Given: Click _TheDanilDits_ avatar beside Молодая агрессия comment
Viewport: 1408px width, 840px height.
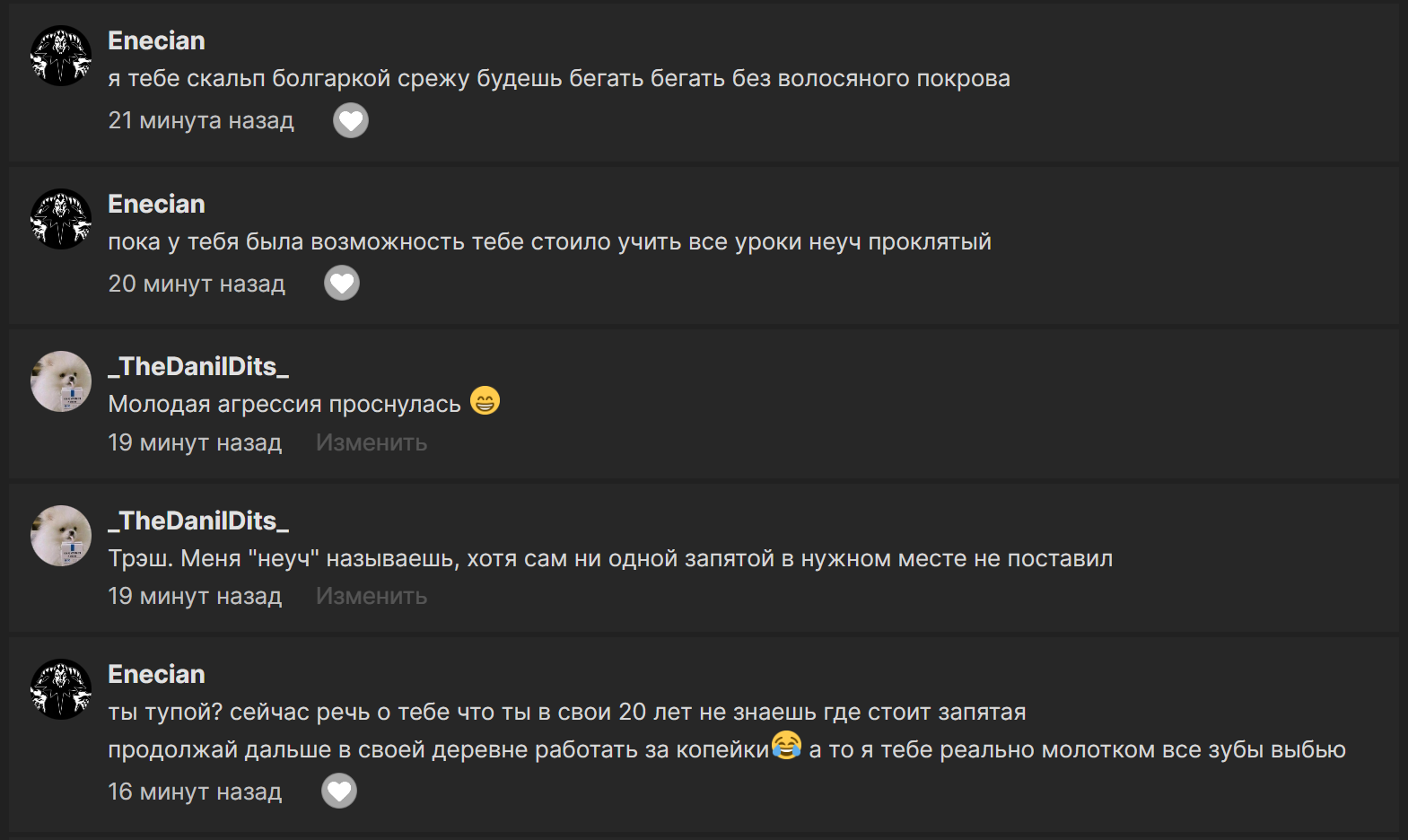Looking at the screenshot, I should pyautogui.click(x=60, y=381).
